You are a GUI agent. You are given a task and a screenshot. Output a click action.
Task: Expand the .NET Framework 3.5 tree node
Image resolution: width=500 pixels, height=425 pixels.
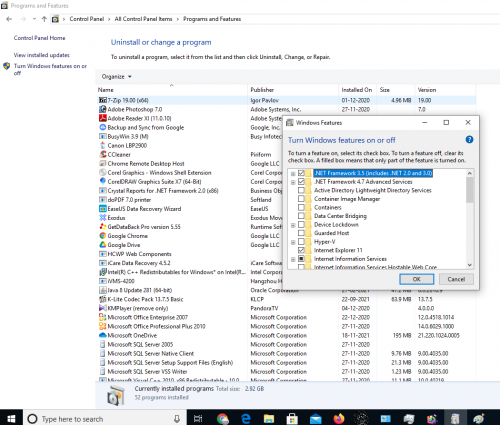tap(293, 173)
